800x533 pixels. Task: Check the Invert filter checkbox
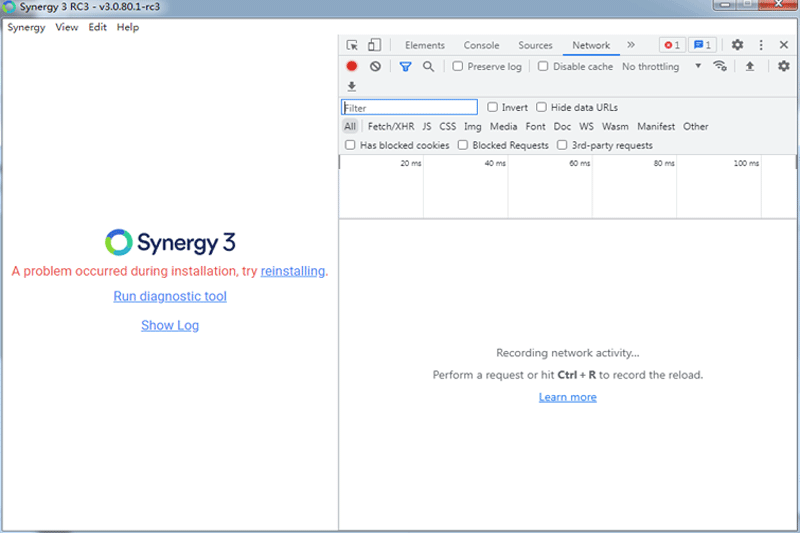492,107
